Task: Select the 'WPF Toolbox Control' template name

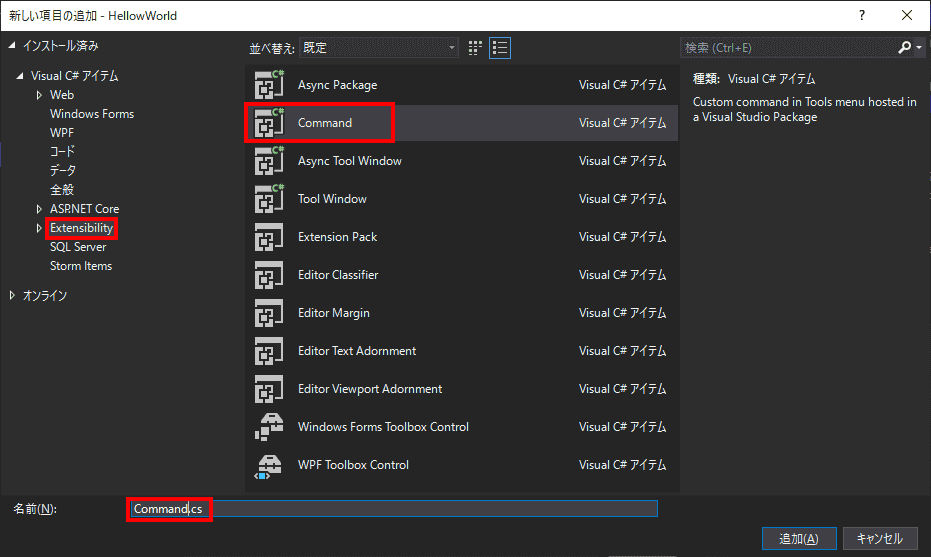Action: (353, 465)
